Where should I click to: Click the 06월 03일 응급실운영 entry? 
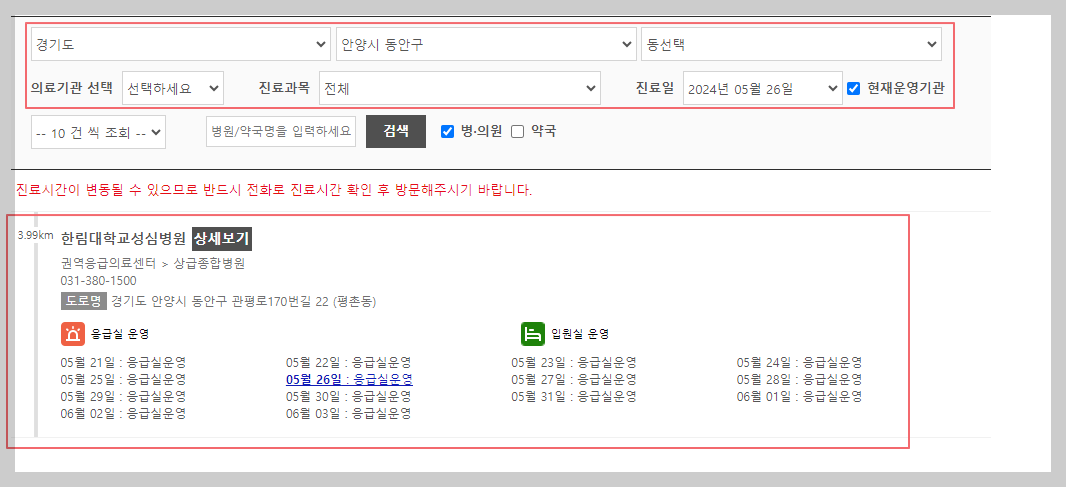pyautogui.click(x=349, y=413)
